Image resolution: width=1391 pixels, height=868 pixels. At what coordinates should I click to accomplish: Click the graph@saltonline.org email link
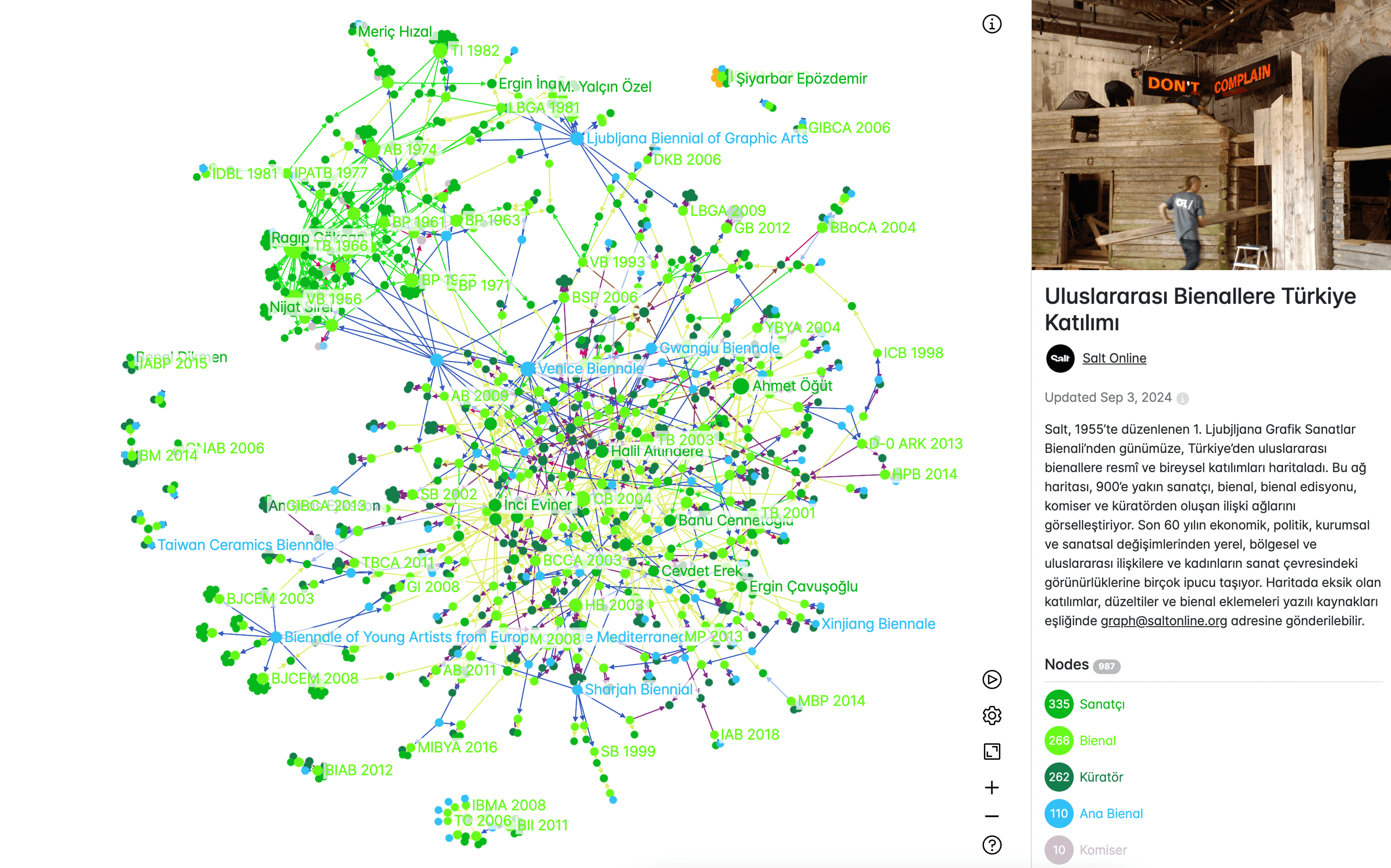click(1163, 621)
